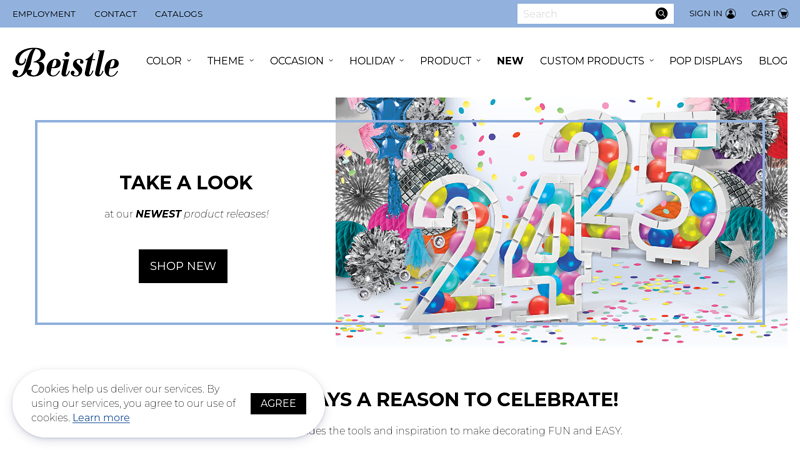This screenshot has width=800, height=450.
Task: Expand the Theme dropdown menu
Action: click(230, 61)
